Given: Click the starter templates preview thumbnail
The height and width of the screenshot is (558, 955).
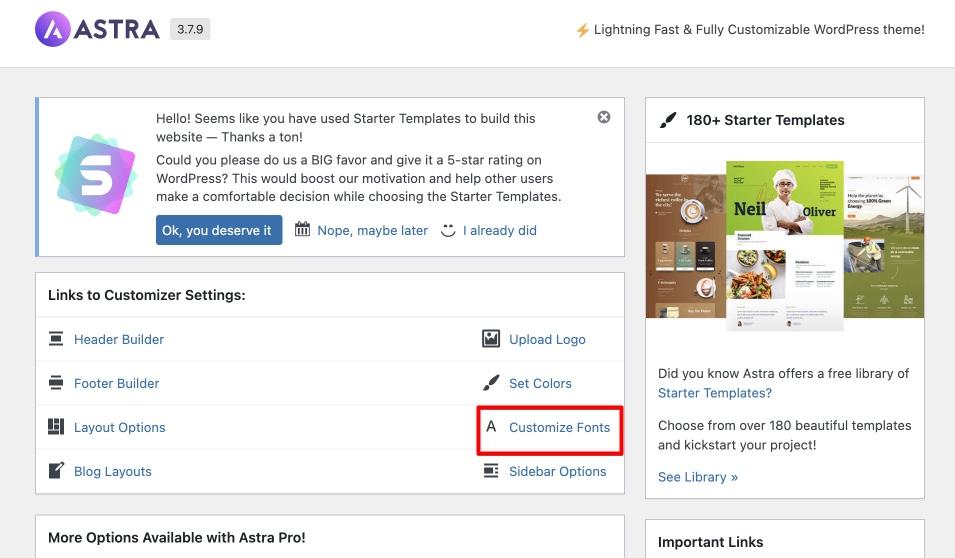Looking at the screenshot, I should point(784,246).
